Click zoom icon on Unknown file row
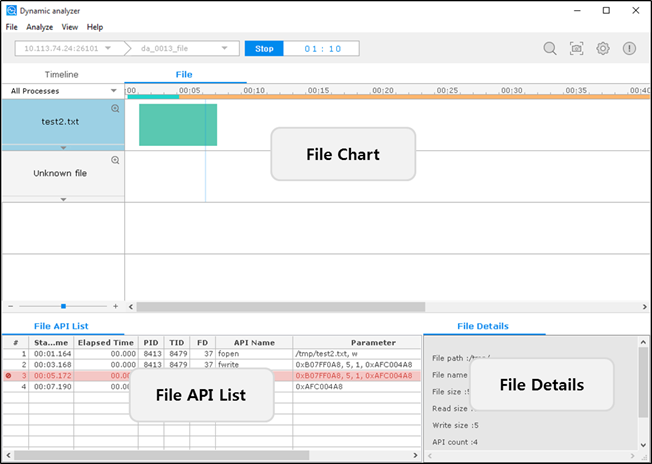 (x=115, y=160)
